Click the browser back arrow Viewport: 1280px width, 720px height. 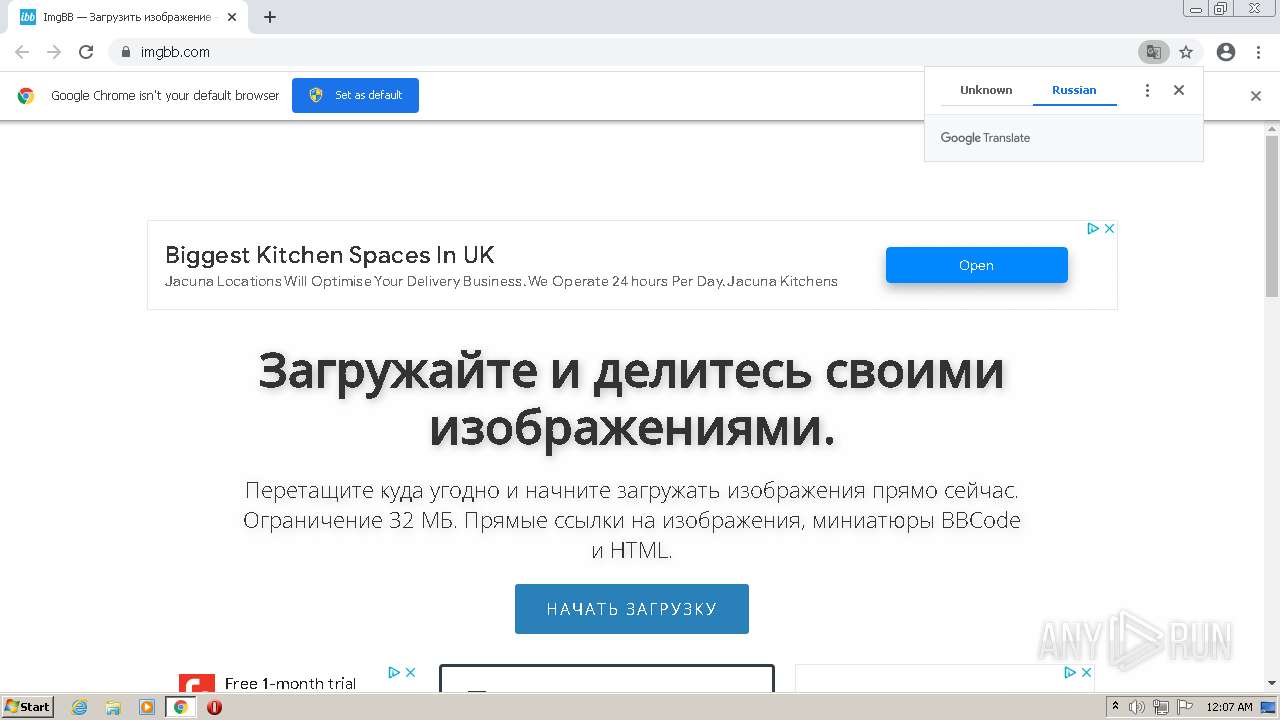click(x=22, y=52)
